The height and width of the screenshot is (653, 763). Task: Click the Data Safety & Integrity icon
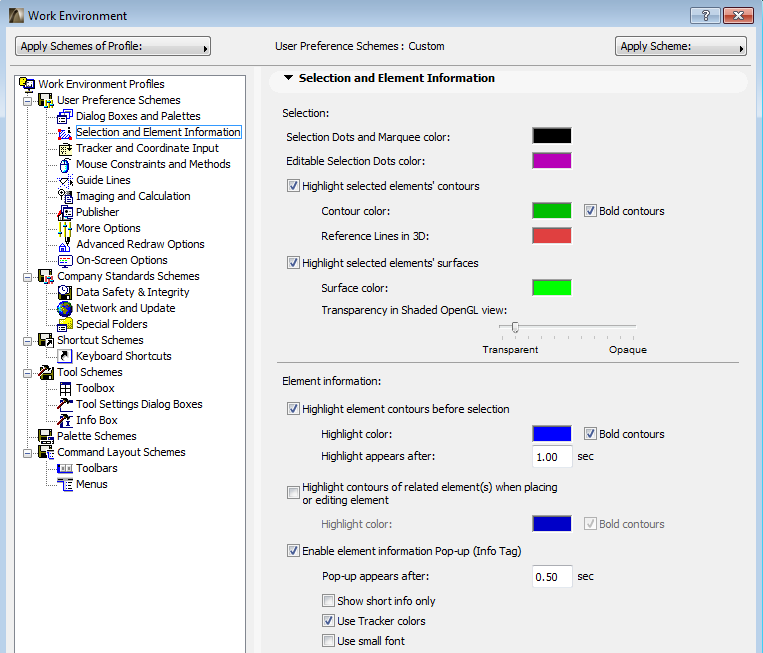pyautogui.click(x=65, y=292)
